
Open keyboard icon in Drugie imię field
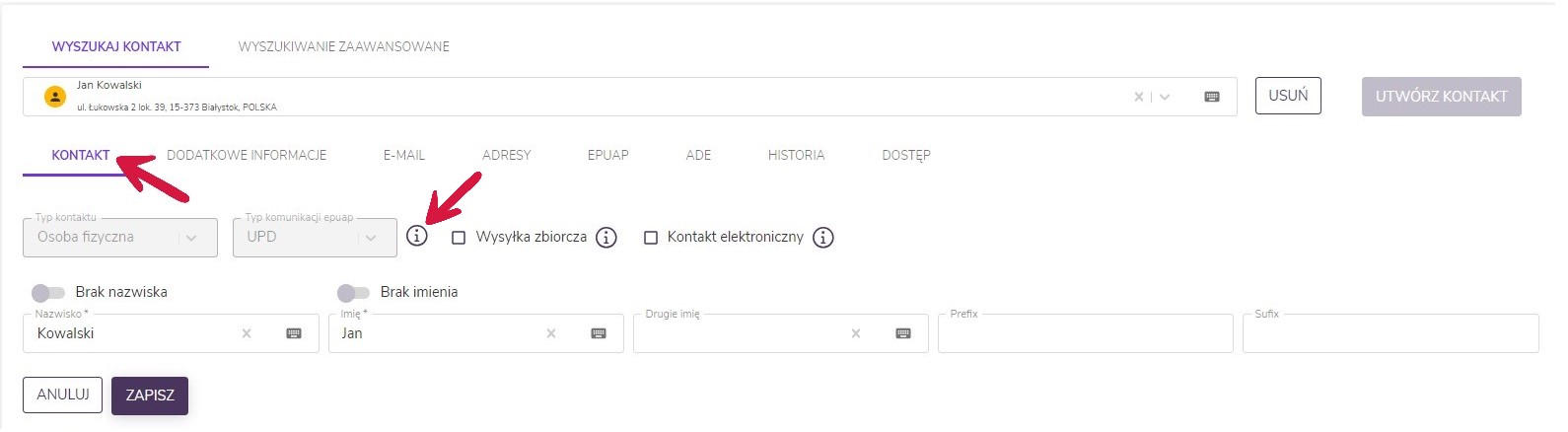tap(903, 333)
